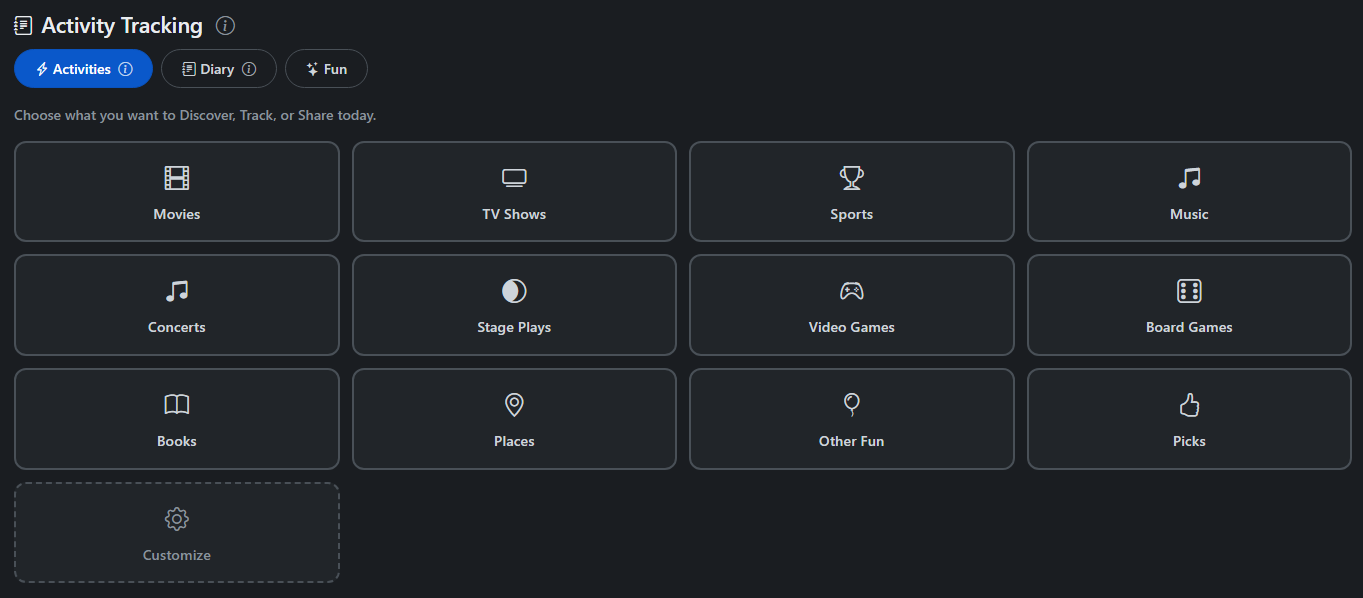Click the Stage Plays half-moon icon
Viewport: 1363px width, 598px height.
pyautogui.click(x=513, y=290)
